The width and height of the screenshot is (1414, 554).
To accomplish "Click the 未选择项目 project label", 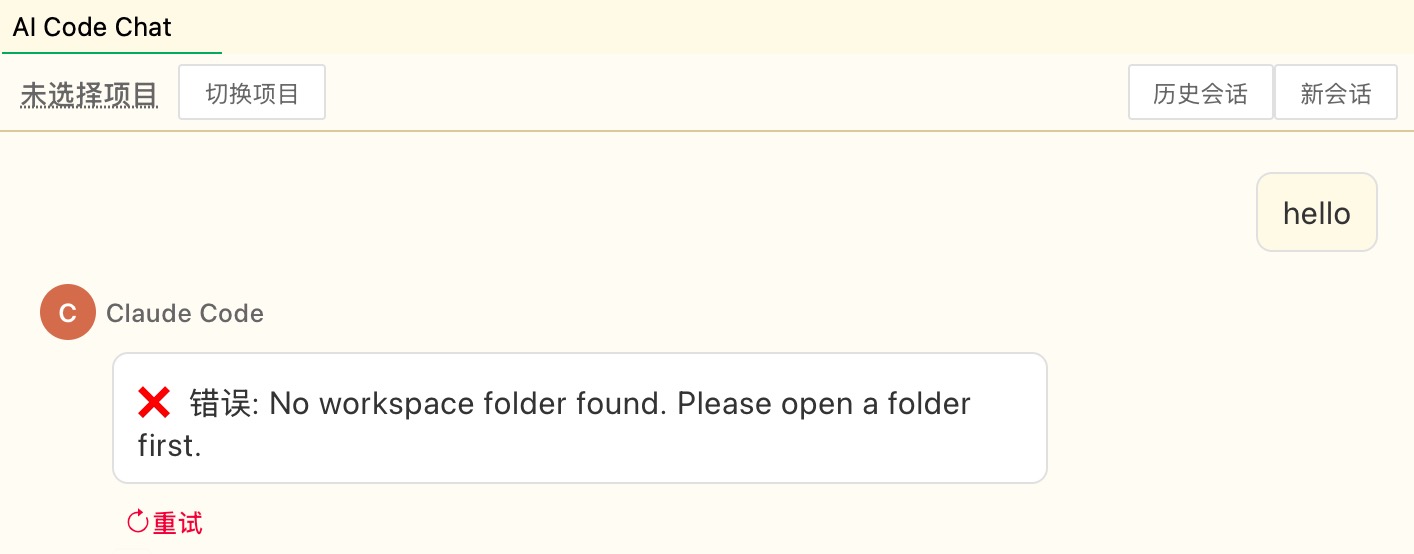I will (89, 94).
